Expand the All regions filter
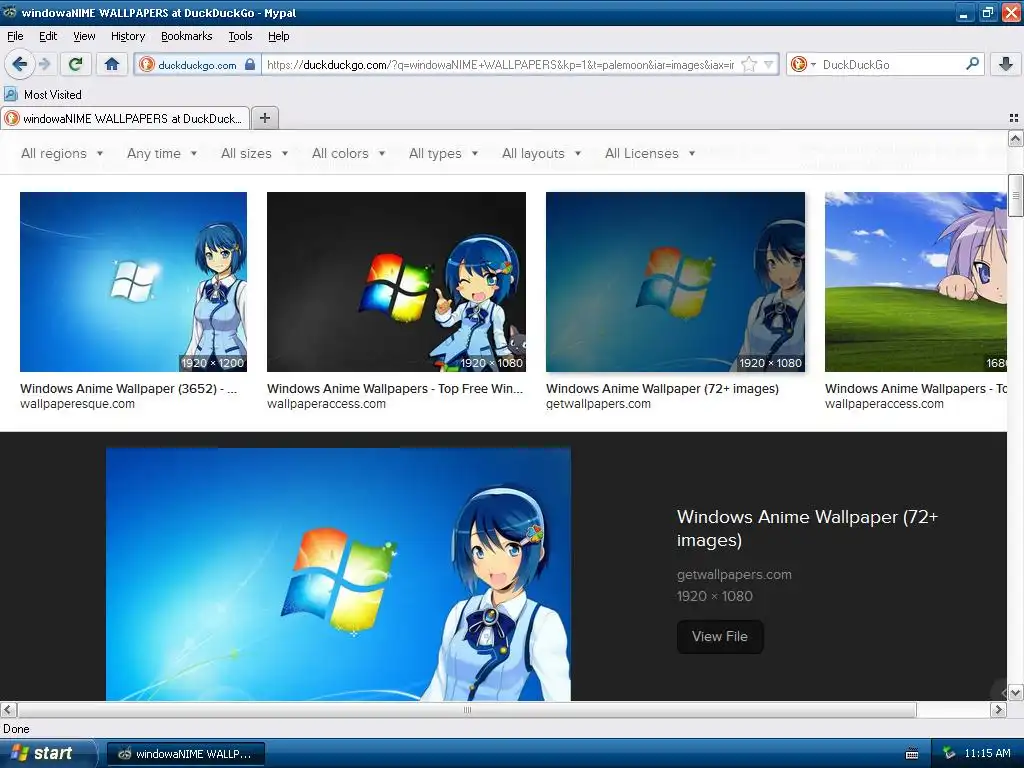Viewport: 1024px width, 768px height. click(x=62, y=153)
